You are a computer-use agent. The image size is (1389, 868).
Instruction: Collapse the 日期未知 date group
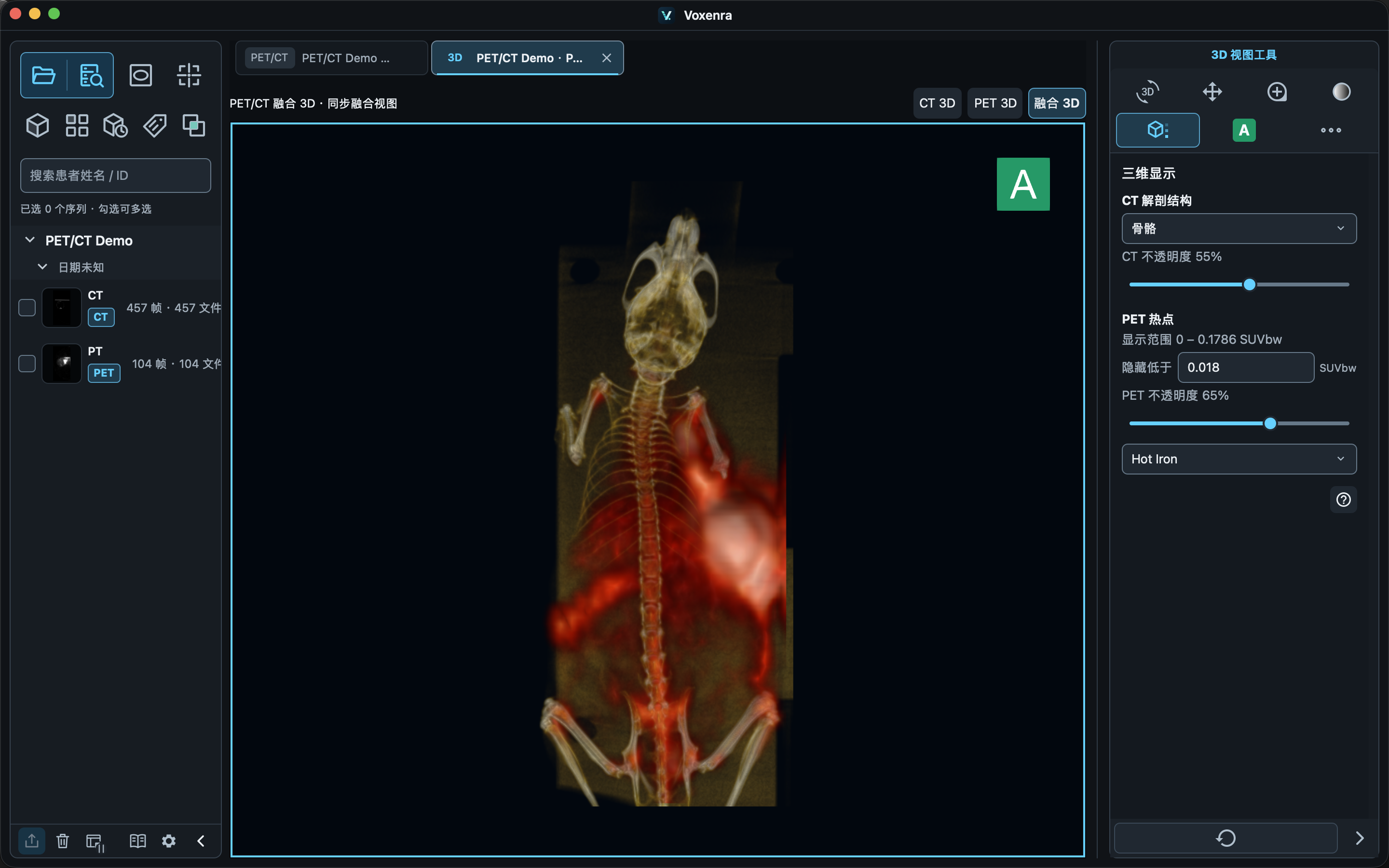click(x=42, y=267)
